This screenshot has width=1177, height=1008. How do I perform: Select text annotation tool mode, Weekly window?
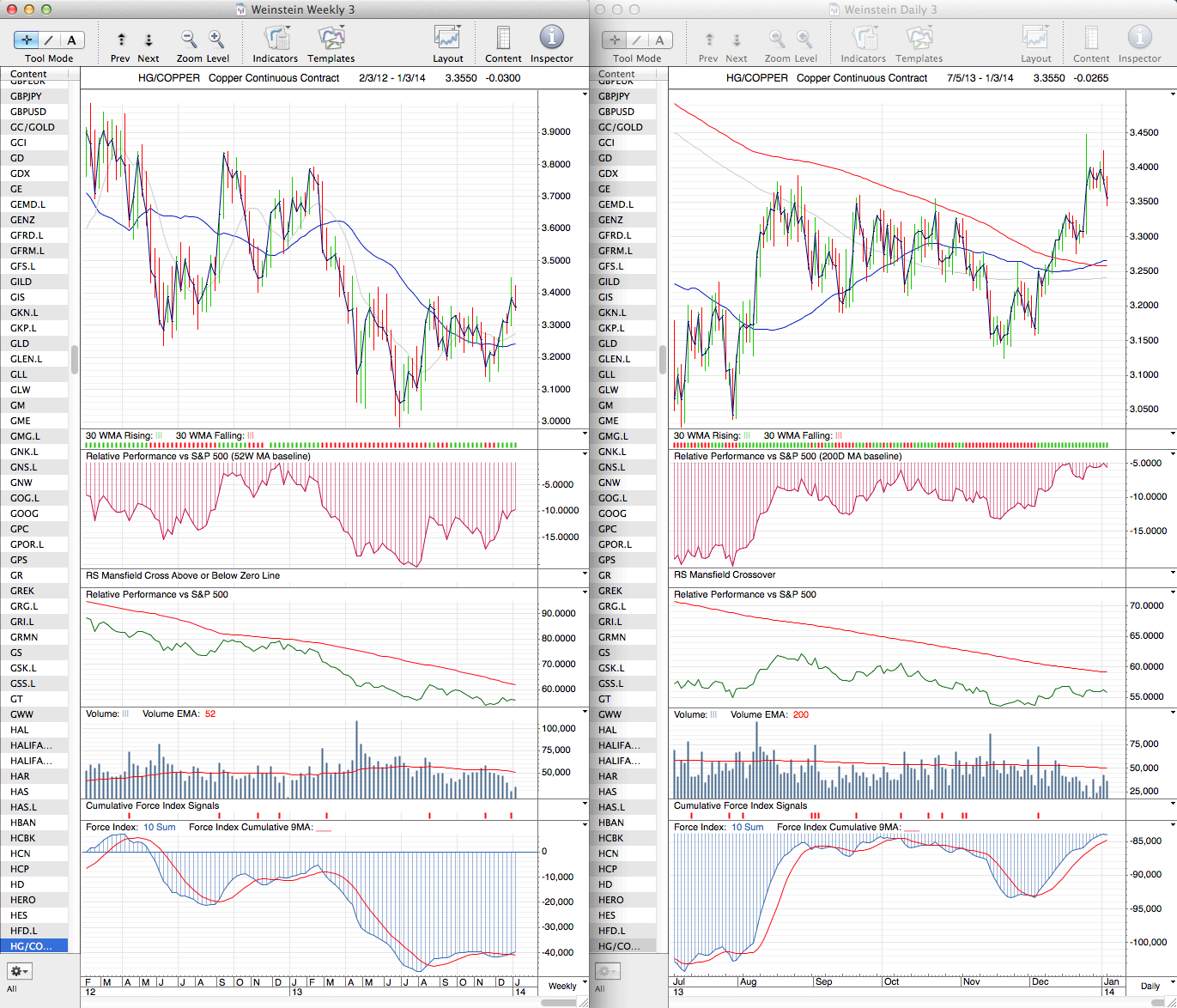point(71,39)
